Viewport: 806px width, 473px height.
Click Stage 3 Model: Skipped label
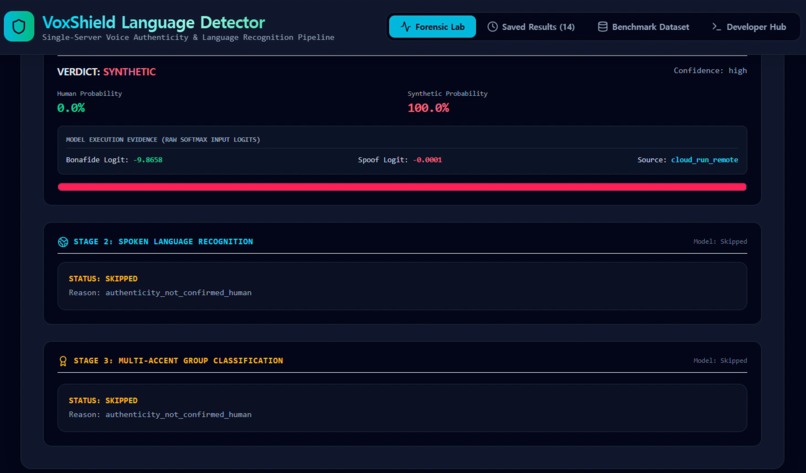(x=720, y=361)
